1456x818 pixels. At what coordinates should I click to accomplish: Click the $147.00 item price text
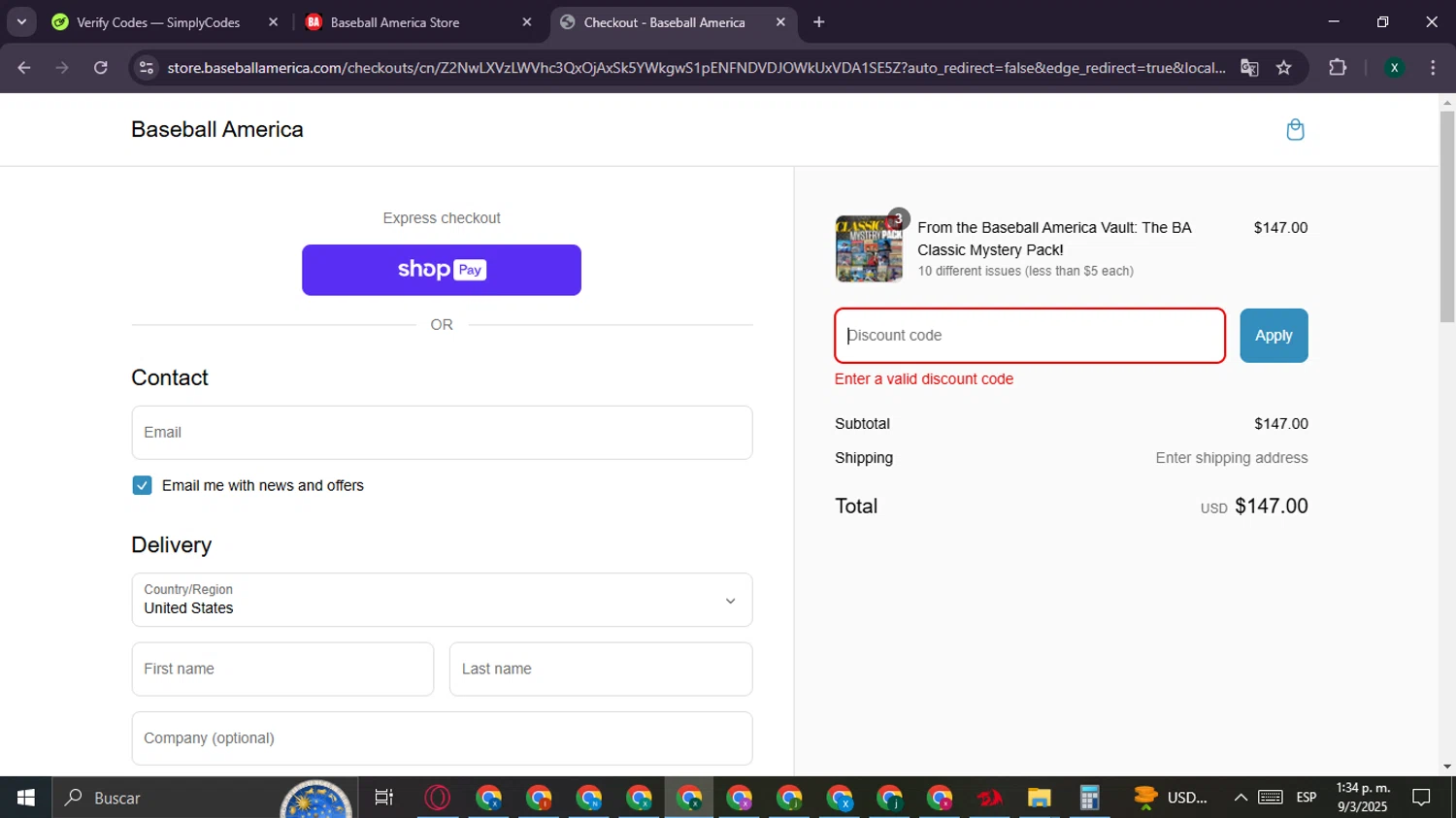pyautogui.click(x=1280, y=228)
